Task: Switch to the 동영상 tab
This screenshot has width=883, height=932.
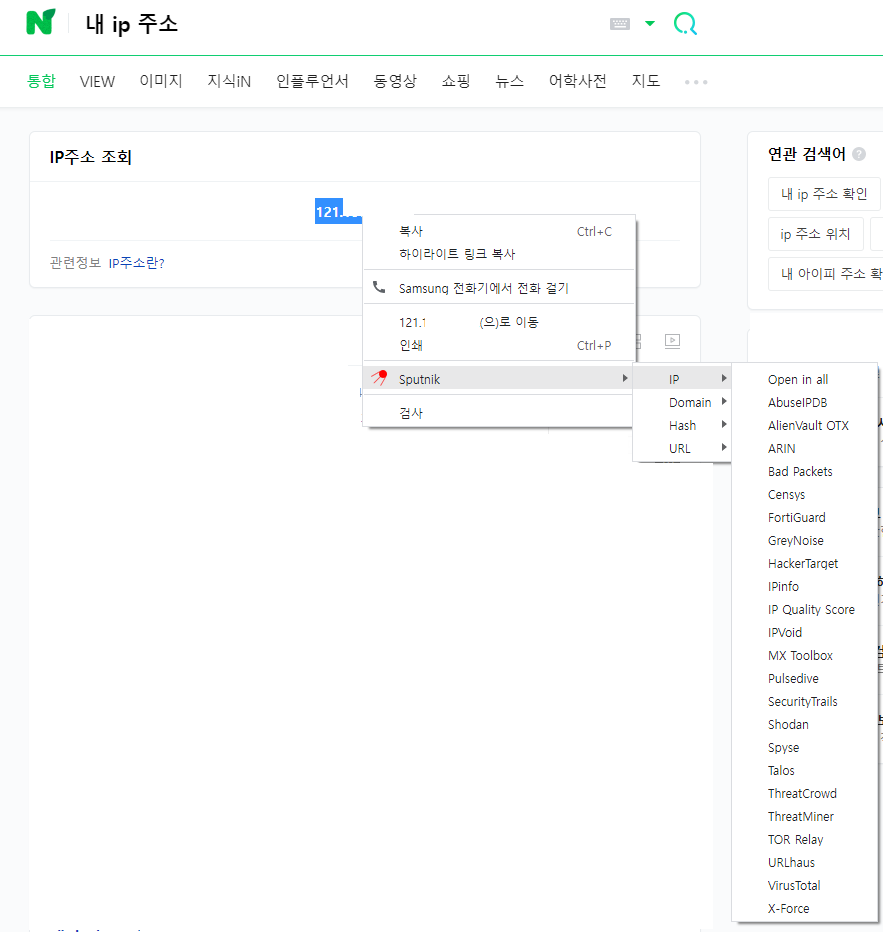Action: [395, 81]
